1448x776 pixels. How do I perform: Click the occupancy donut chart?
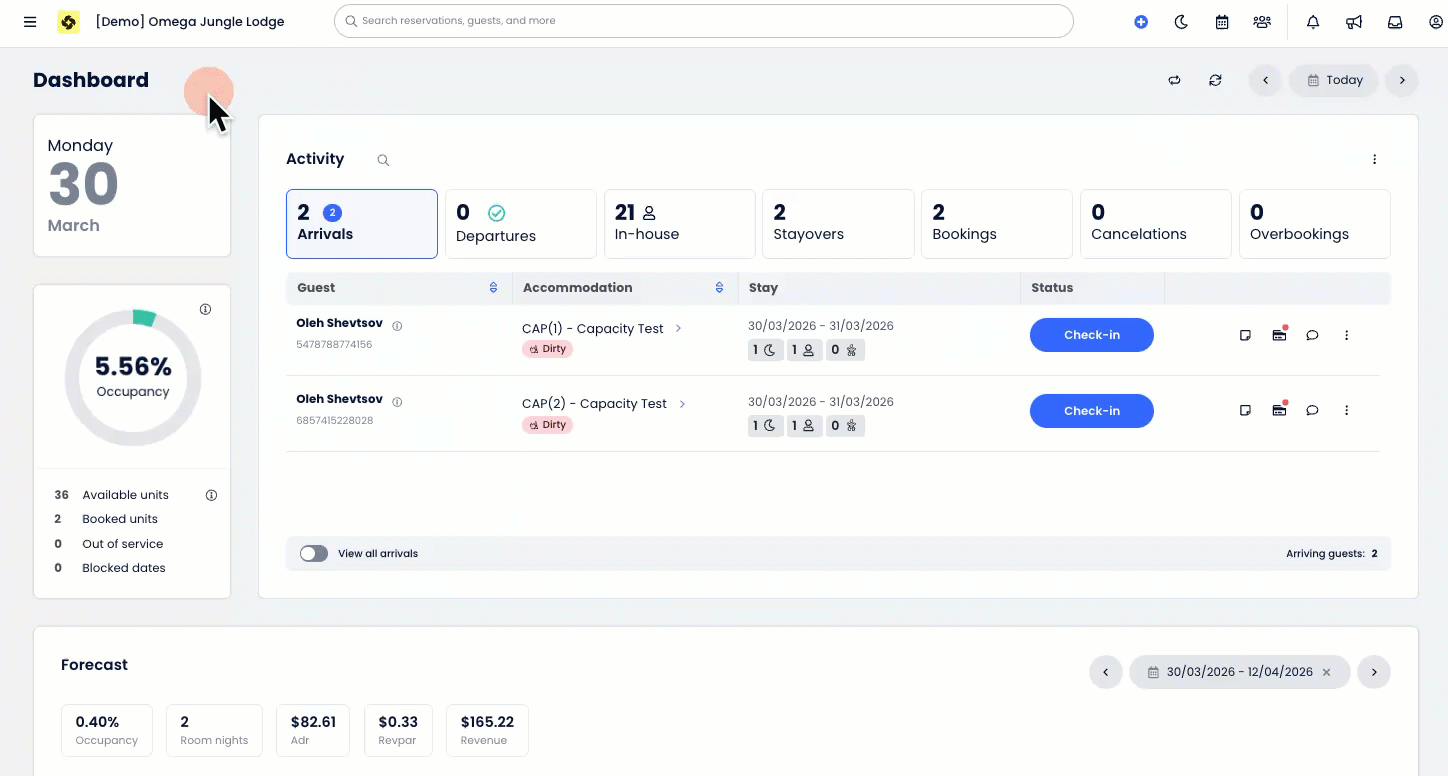[132, 377]
